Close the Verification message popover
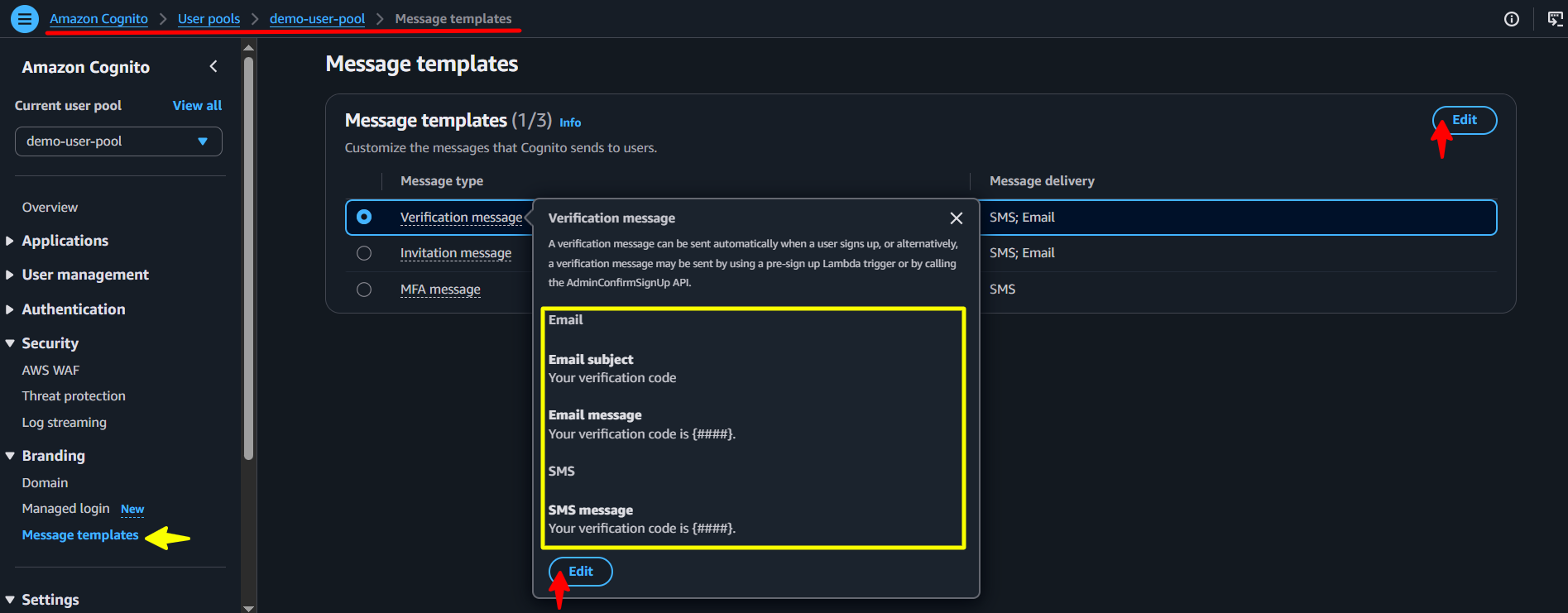 click(x=956, y=218)
